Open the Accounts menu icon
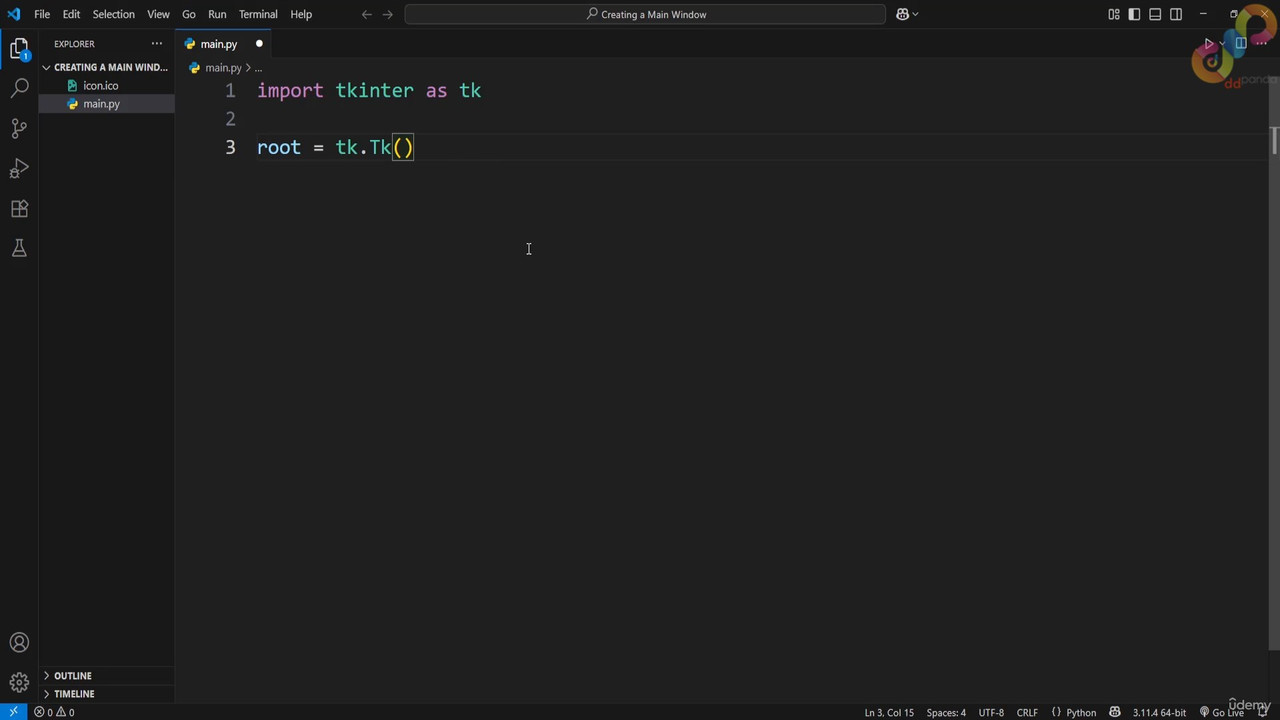Image resolution: width=1280 pixels, height=720 pixels. click(x=19, y=643)
